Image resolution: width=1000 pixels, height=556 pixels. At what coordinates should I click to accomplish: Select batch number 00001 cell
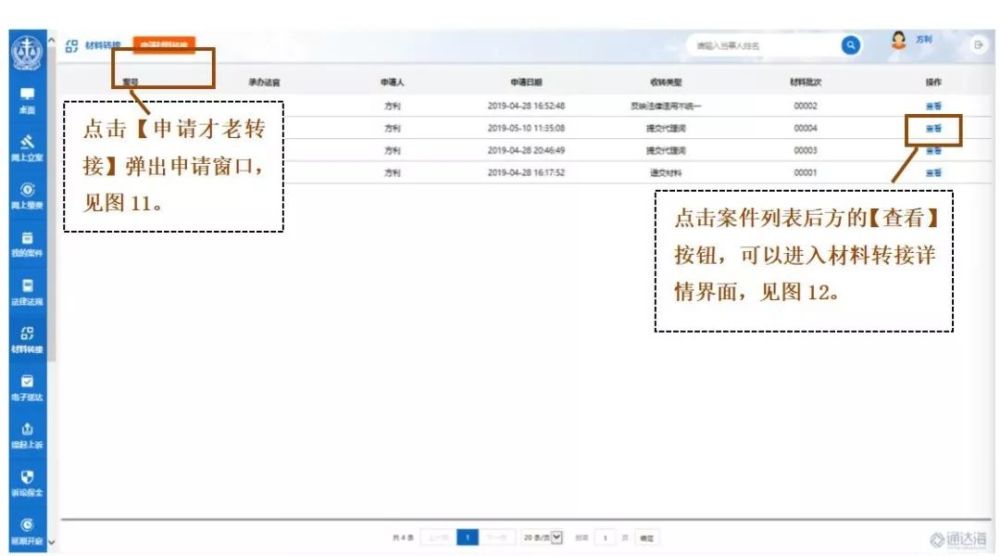point(805,173)
